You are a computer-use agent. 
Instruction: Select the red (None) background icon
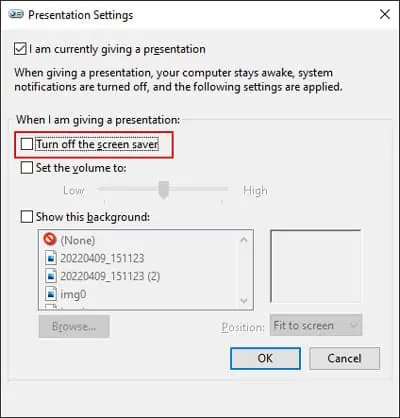tap(50, 239)
